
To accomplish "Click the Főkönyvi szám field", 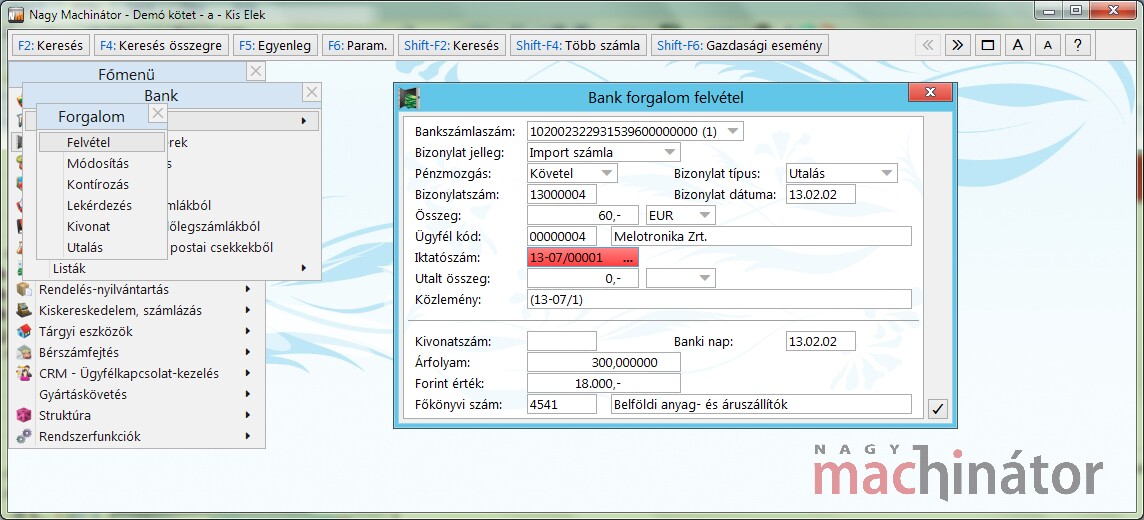I will [561, 404].
